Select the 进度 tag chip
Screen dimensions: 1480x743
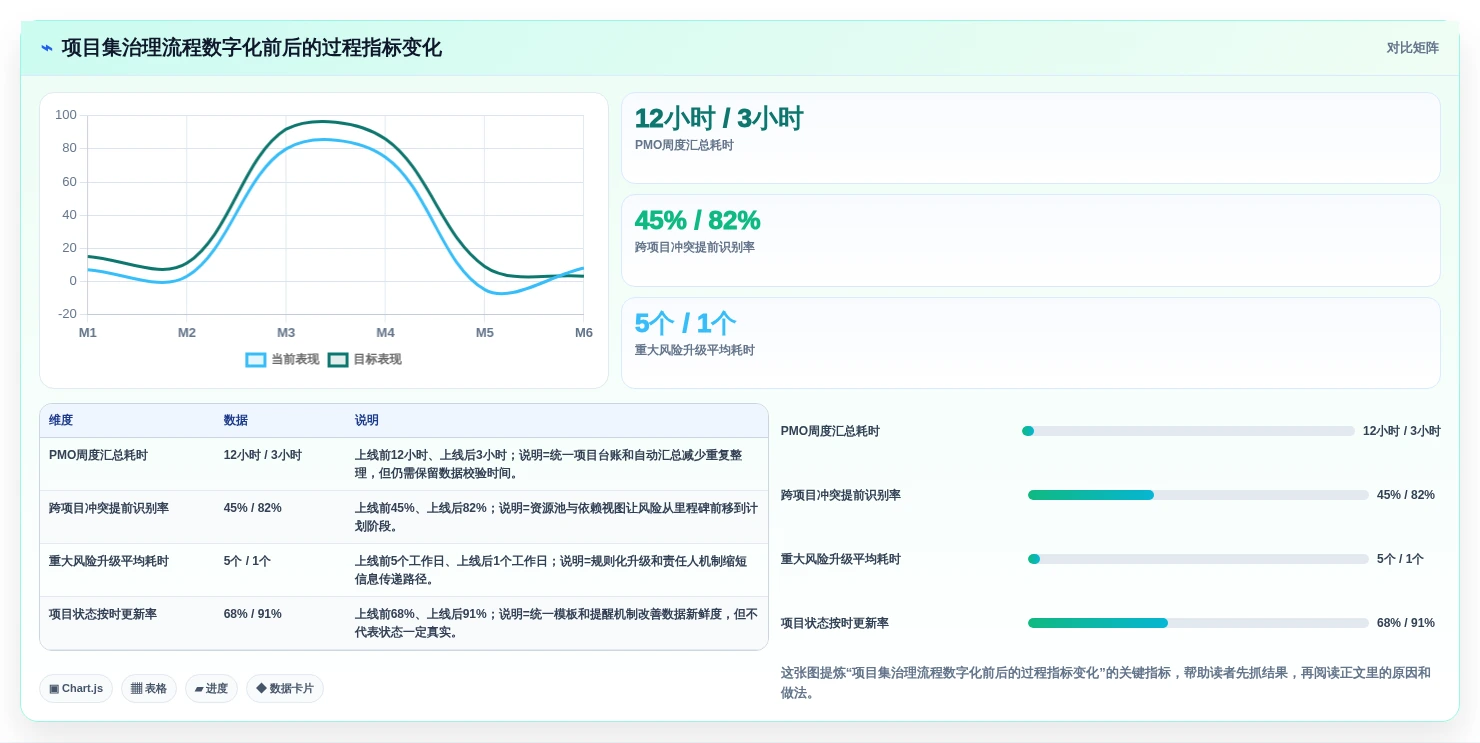(211, 689)
